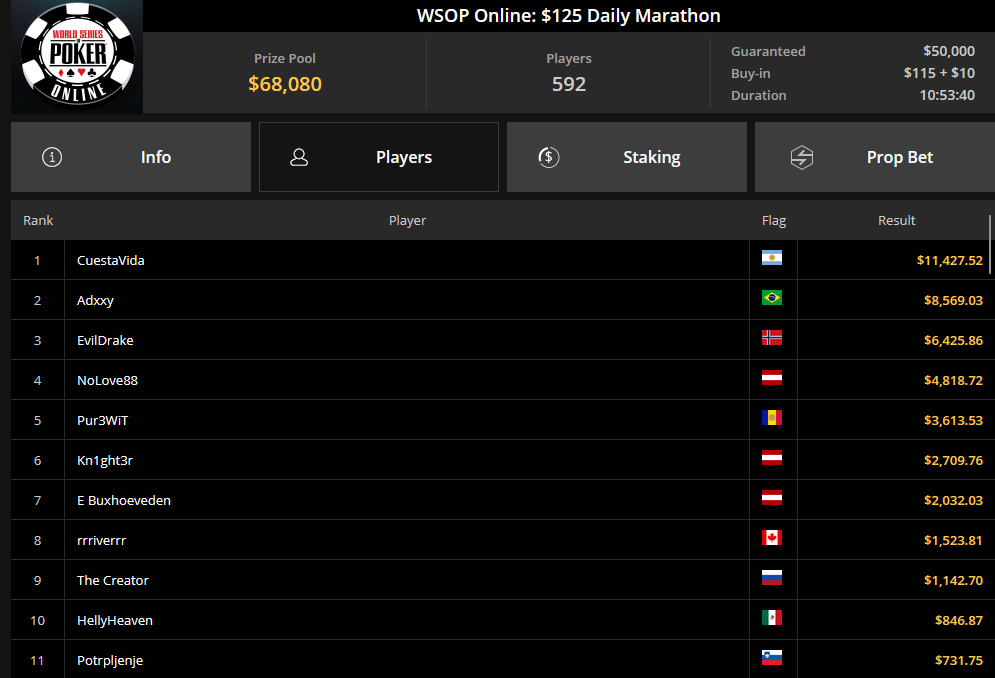
Task: Click the Russia flag for The Creator
Action: (772, 578)
